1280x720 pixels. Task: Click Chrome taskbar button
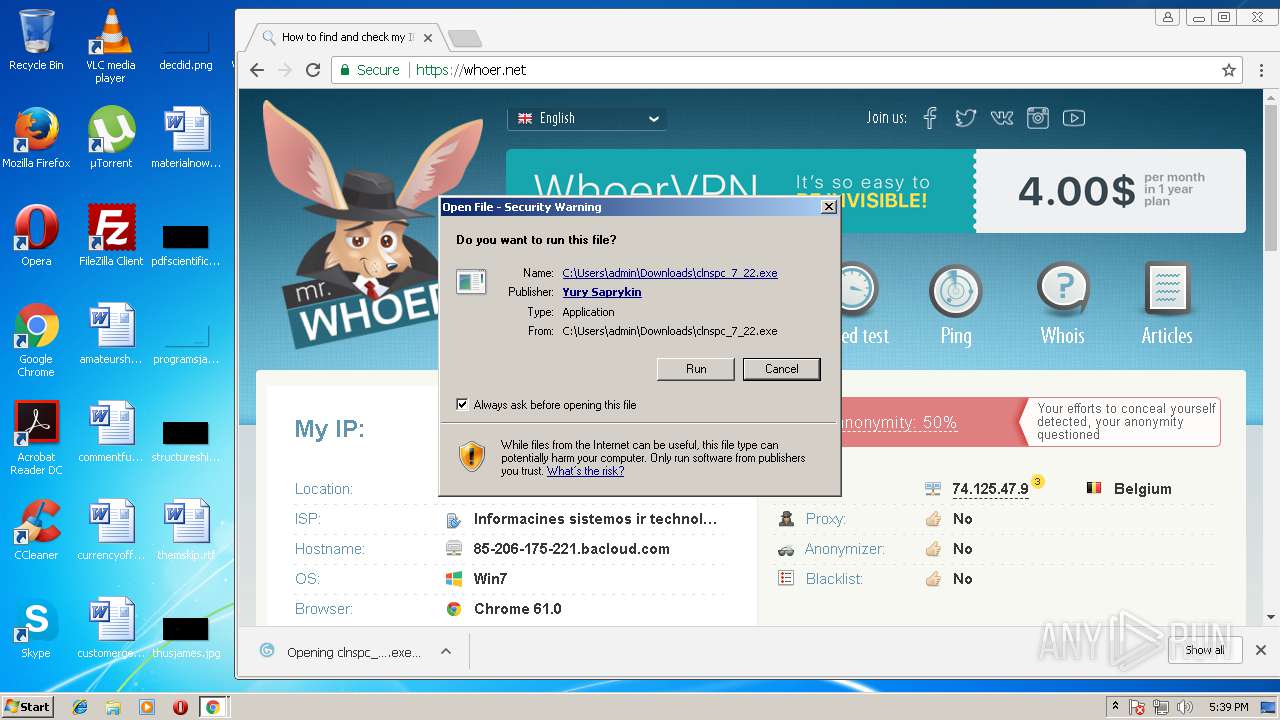tap(212, 707)
